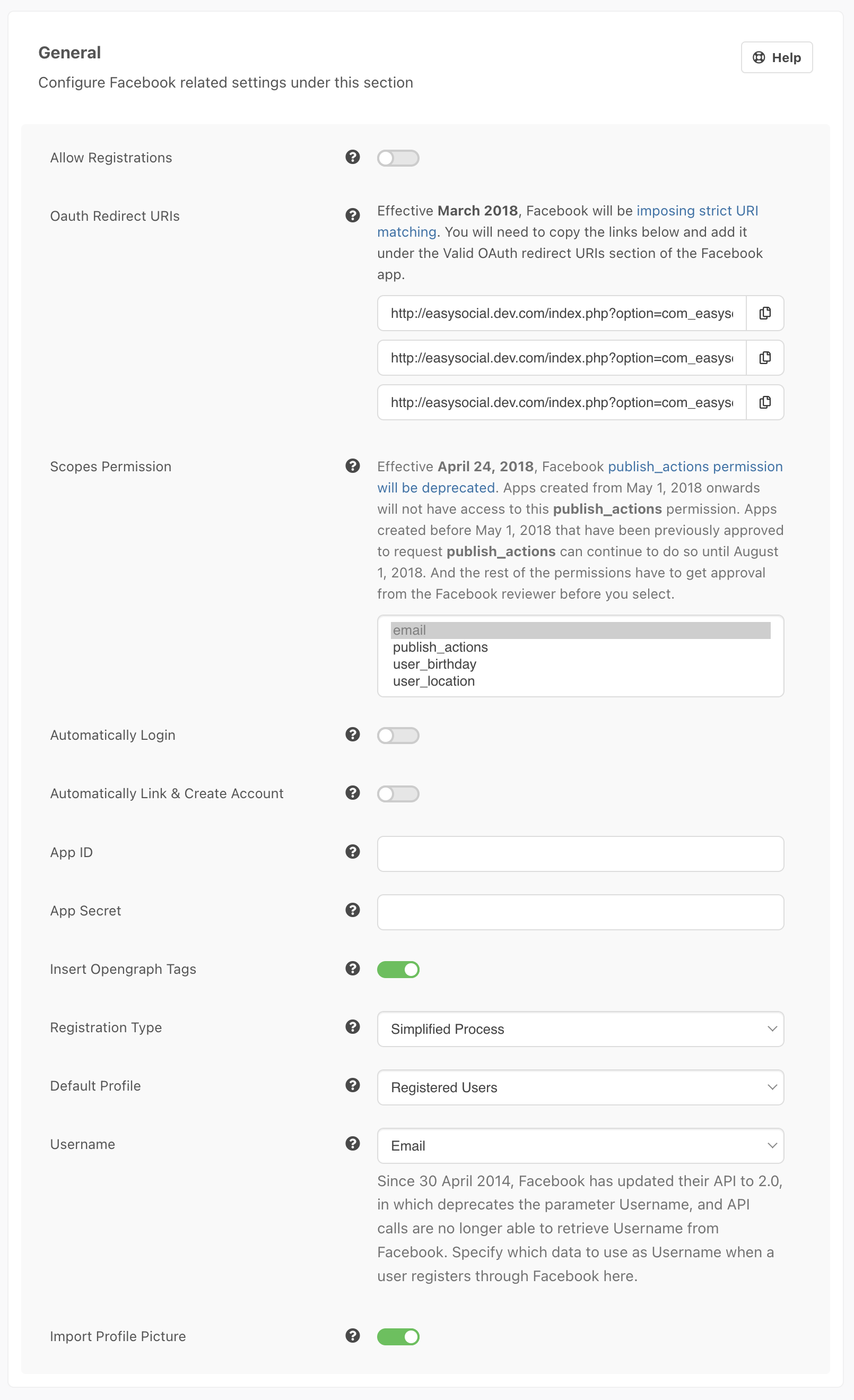The height and width of the screenshot is (1400, 854).
Task: Focus the App Secret input field
Action: pyautogui.click(x=580, y=912)
